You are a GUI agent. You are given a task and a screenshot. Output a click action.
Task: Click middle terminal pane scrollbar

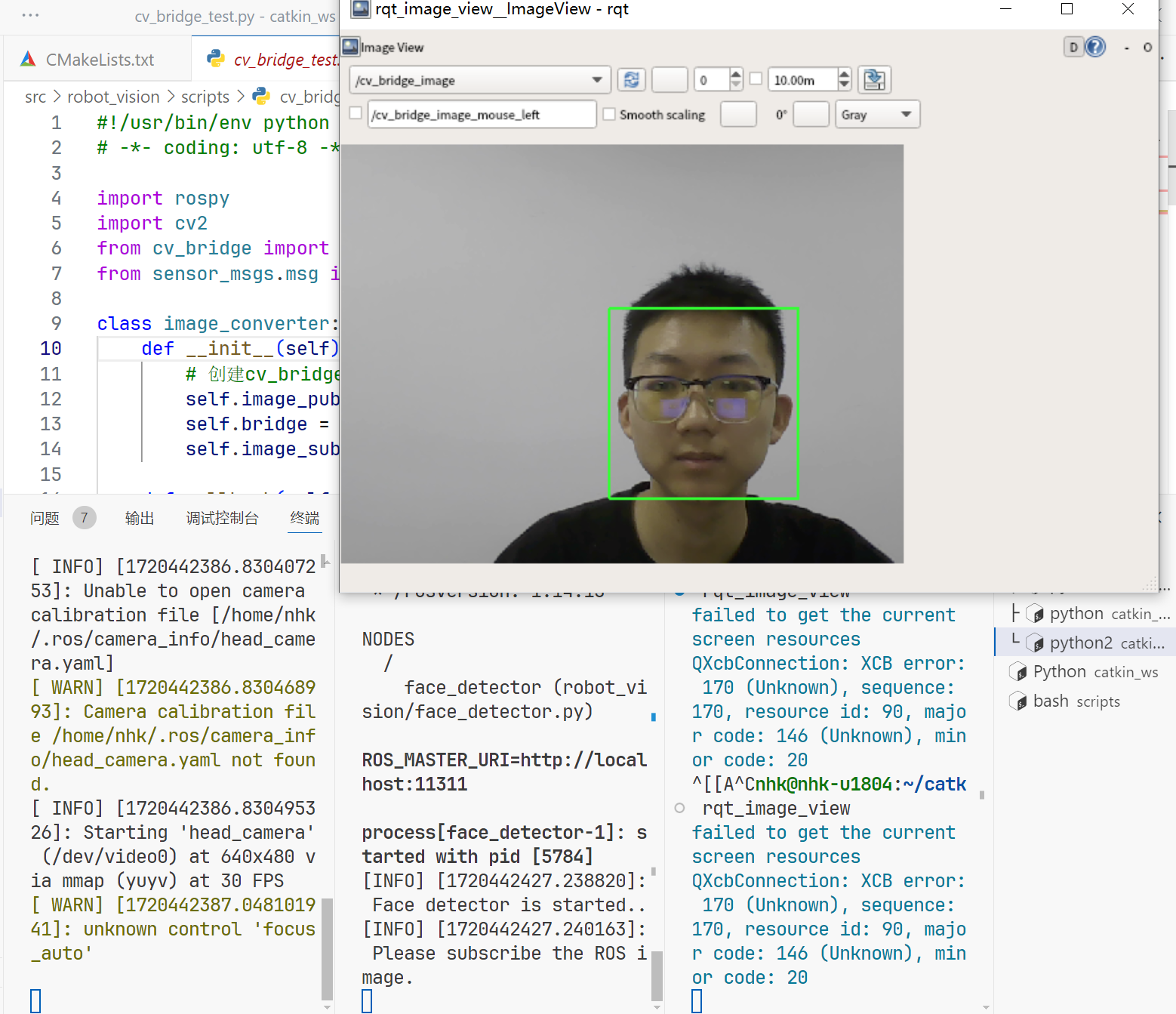pyautogui.click(x=657, y=976)
